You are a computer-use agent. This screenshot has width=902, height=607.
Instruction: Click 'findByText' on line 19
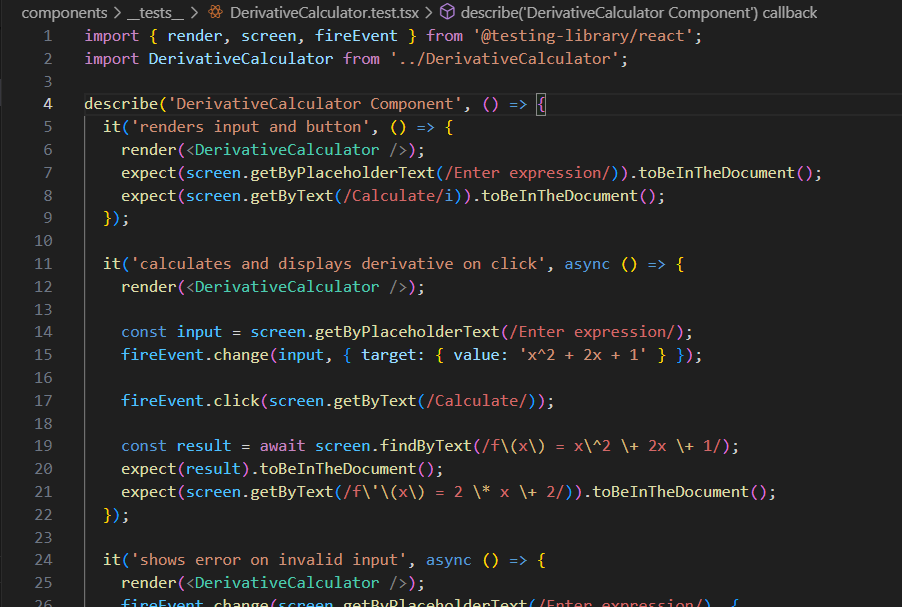click(426, 446)
